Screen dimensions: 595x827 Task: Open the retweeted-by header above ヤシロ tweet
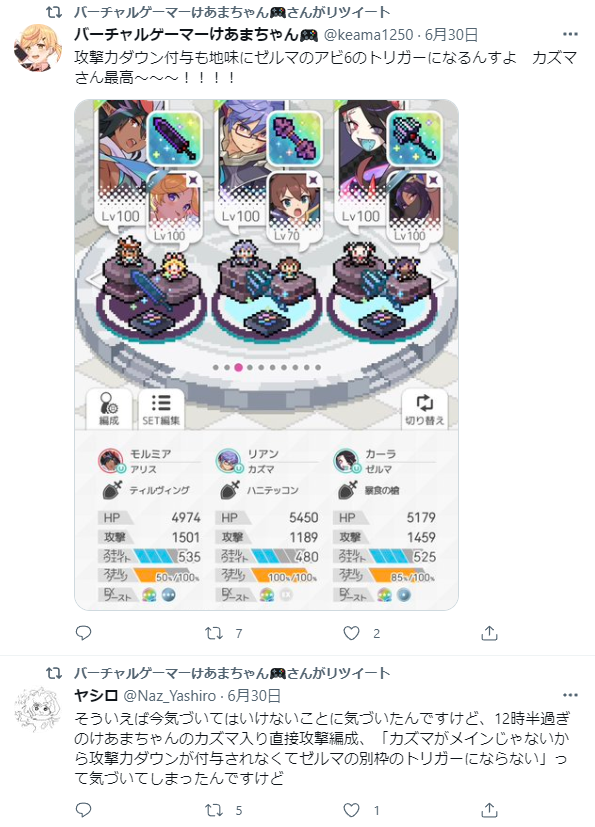(x=232, y=673)
